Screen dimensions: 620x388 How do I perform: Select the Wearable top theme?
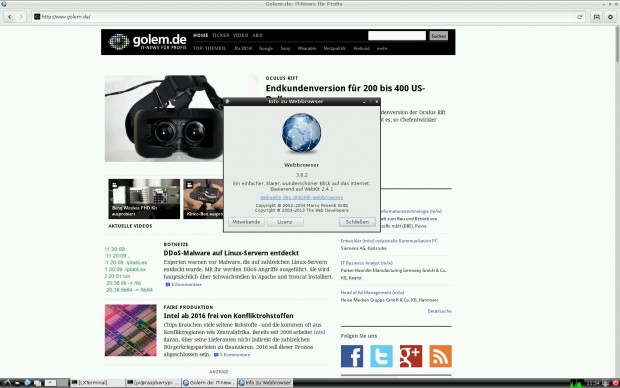click(x=307, y=48)
